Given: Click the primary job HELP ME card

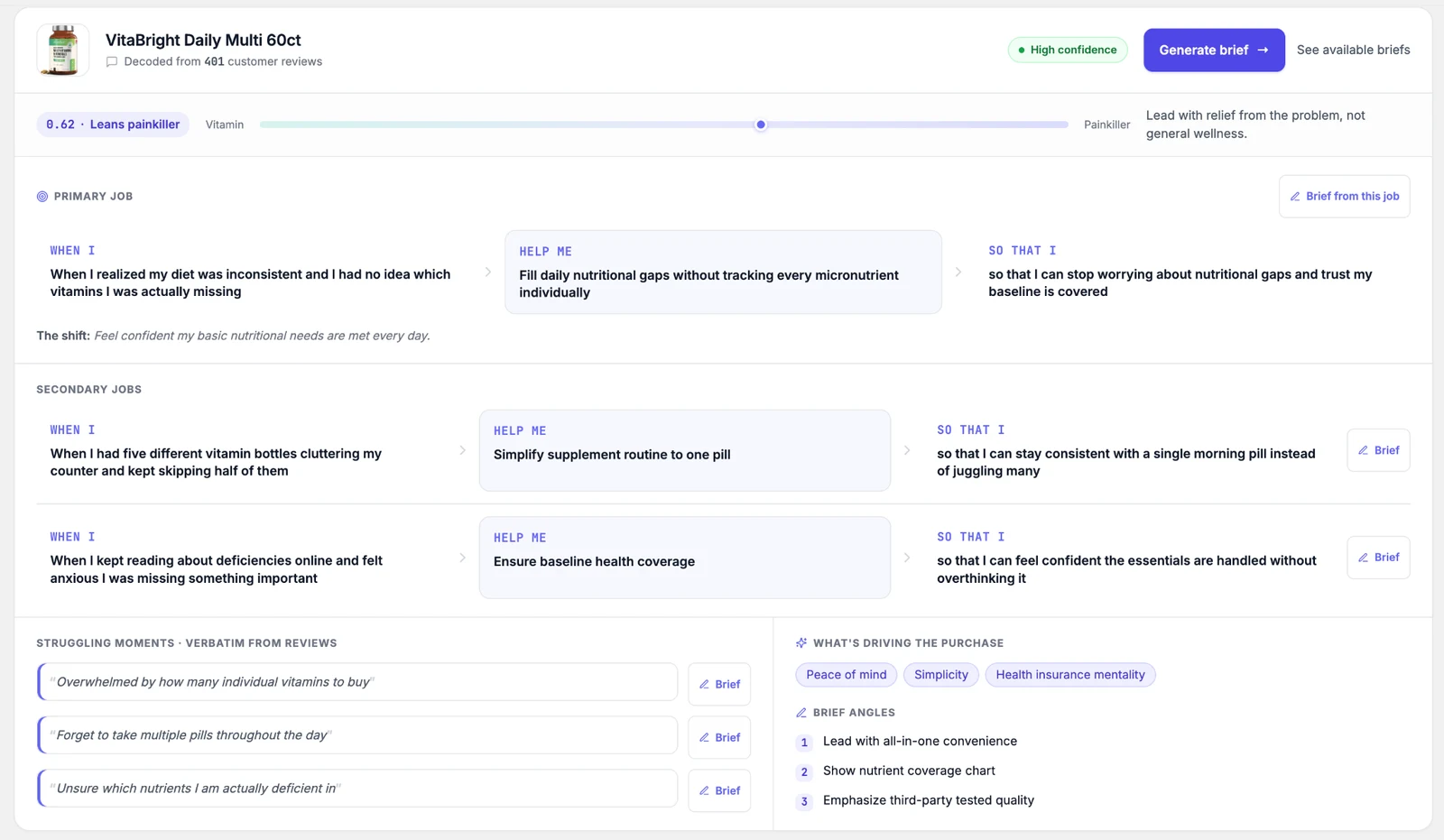Looking at the screenshot, I should pyautogui.click(x=723, y=272).
